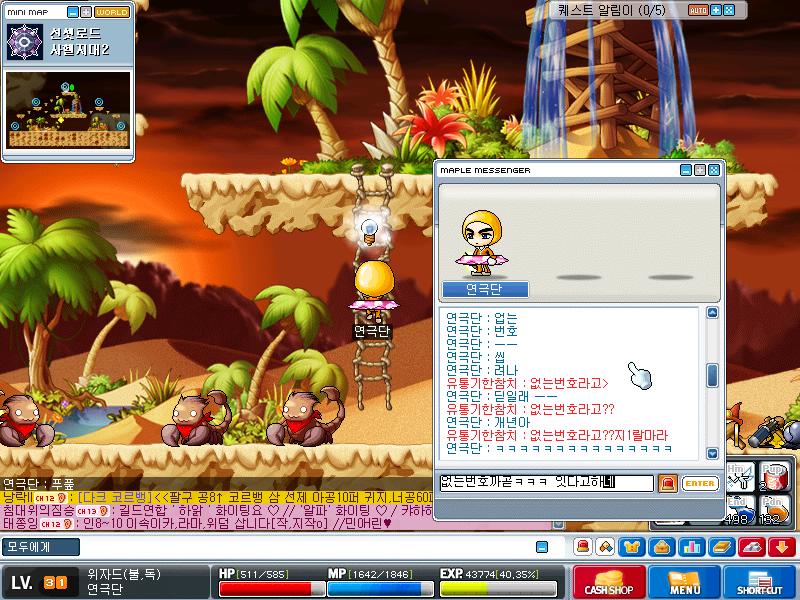Click the HP gauge bar

[x=272, y=589]
